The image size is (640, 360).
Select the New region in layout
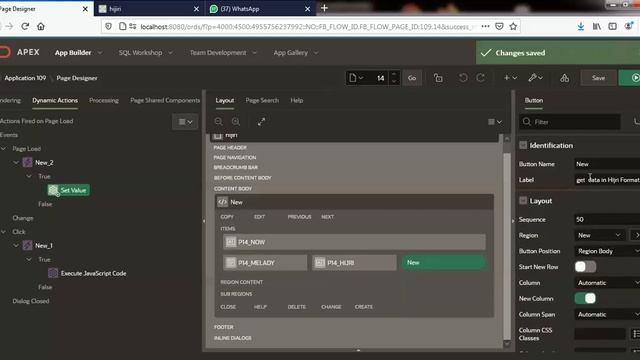click(354, 202)
